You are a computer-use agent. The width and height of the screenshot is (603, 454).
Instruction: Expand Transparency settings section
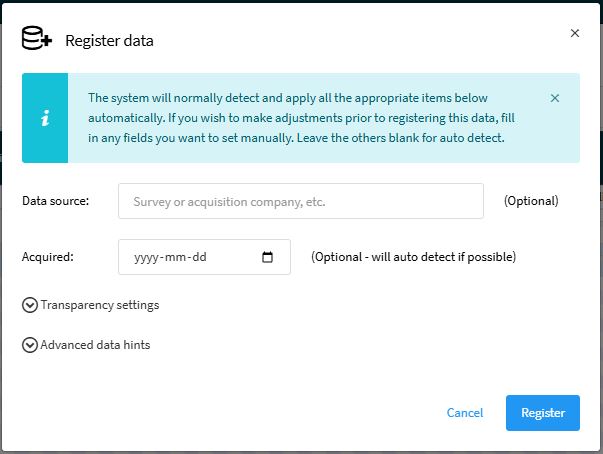[91, 305]
